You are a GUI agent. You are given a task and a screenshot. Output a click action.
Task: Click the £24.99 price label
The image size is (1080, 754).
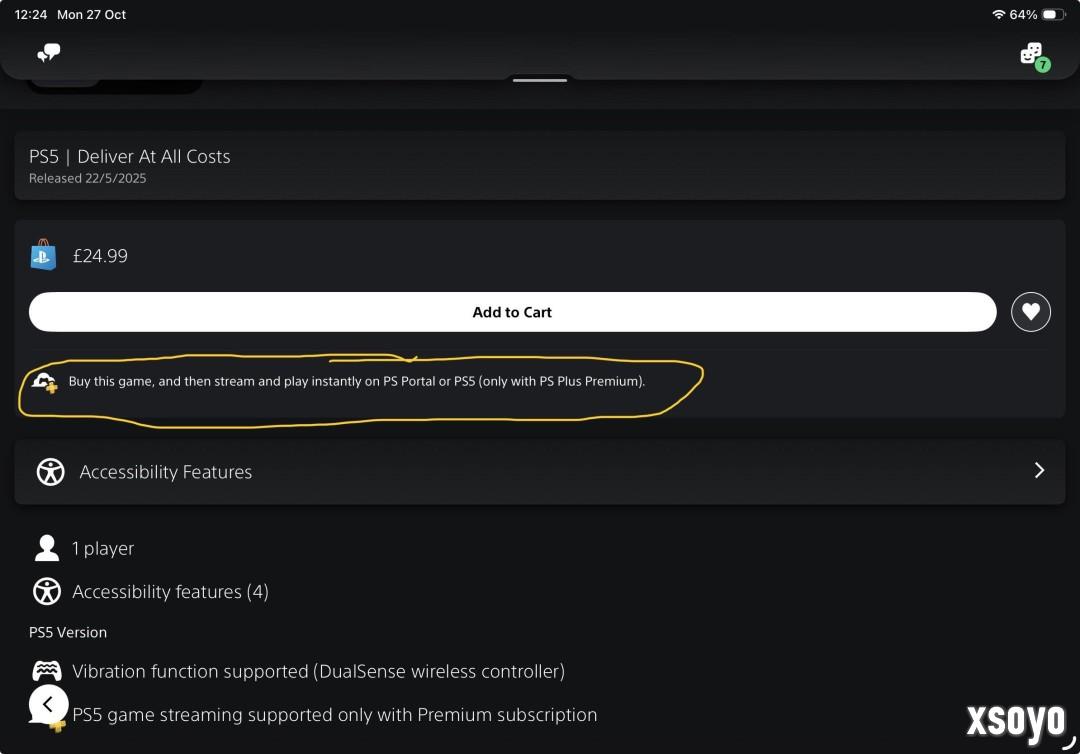[100, 256]
